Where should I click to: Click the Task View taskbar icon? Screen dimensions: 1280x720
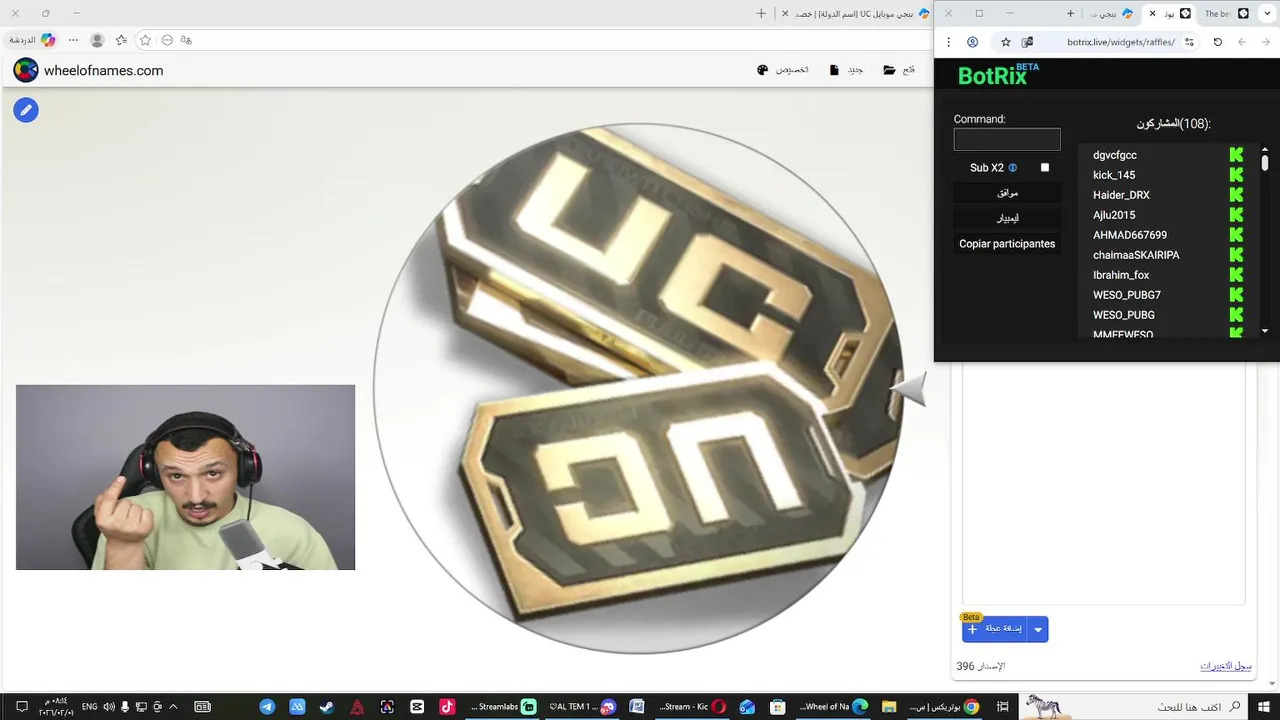[1002, 706]
